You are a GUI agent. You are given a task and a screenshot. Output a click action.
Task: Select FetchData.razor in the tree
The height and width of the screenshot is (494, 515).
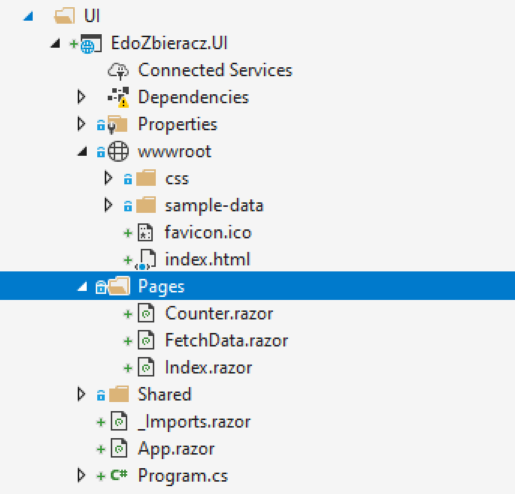click(x=226, y=340)
